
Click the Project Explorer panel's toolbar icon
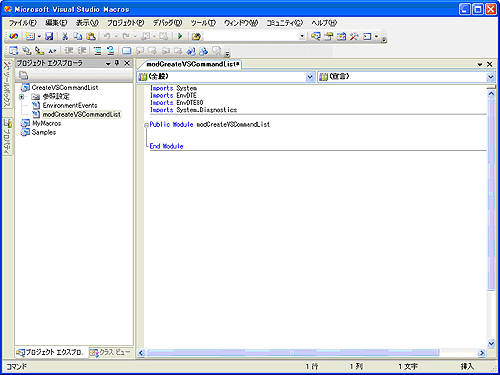tap(23, 75)
